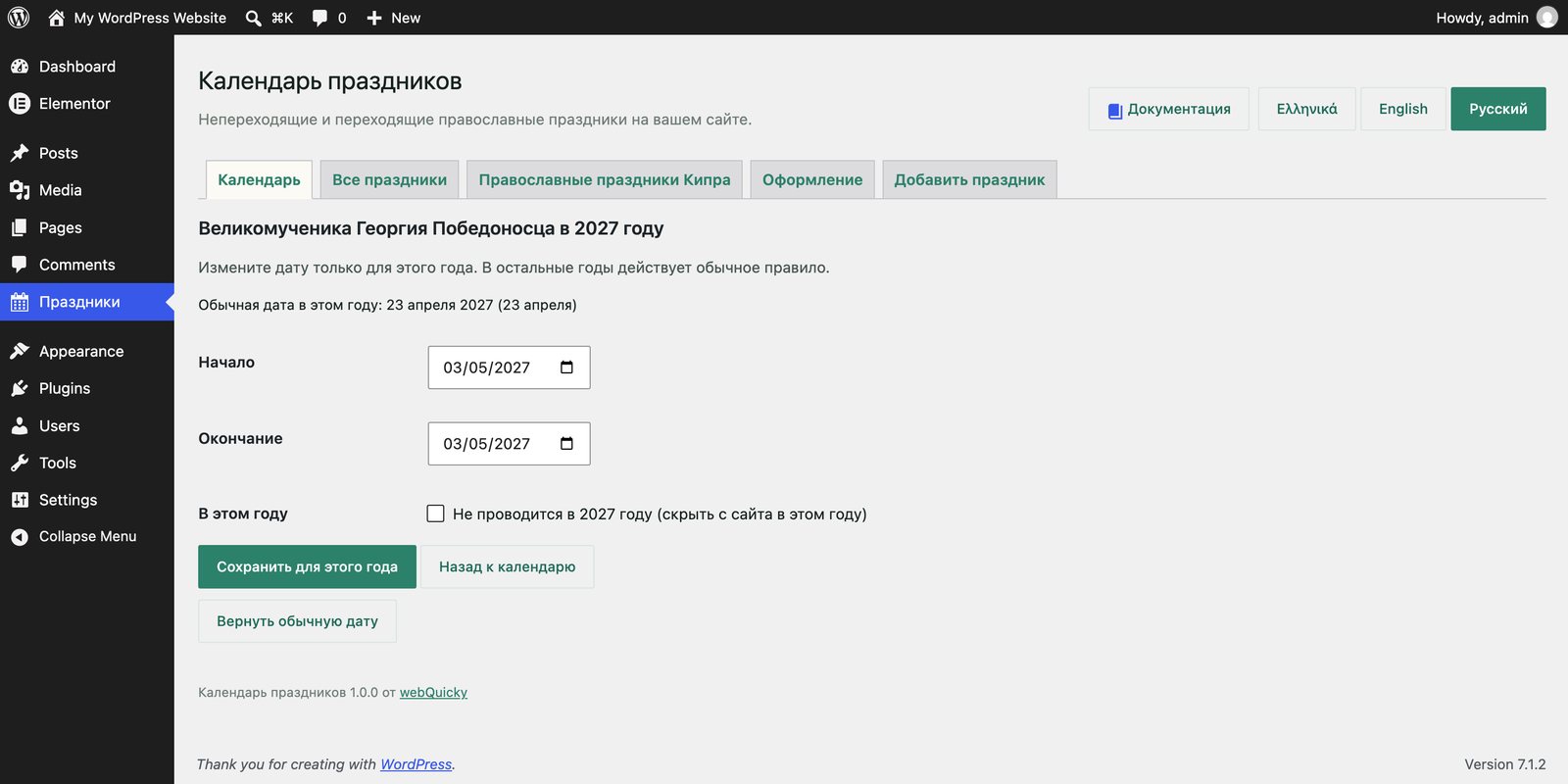The image size is (1568, 784).
Task: Open the Православные праздники Кипра tab
Action: [605, 179]
